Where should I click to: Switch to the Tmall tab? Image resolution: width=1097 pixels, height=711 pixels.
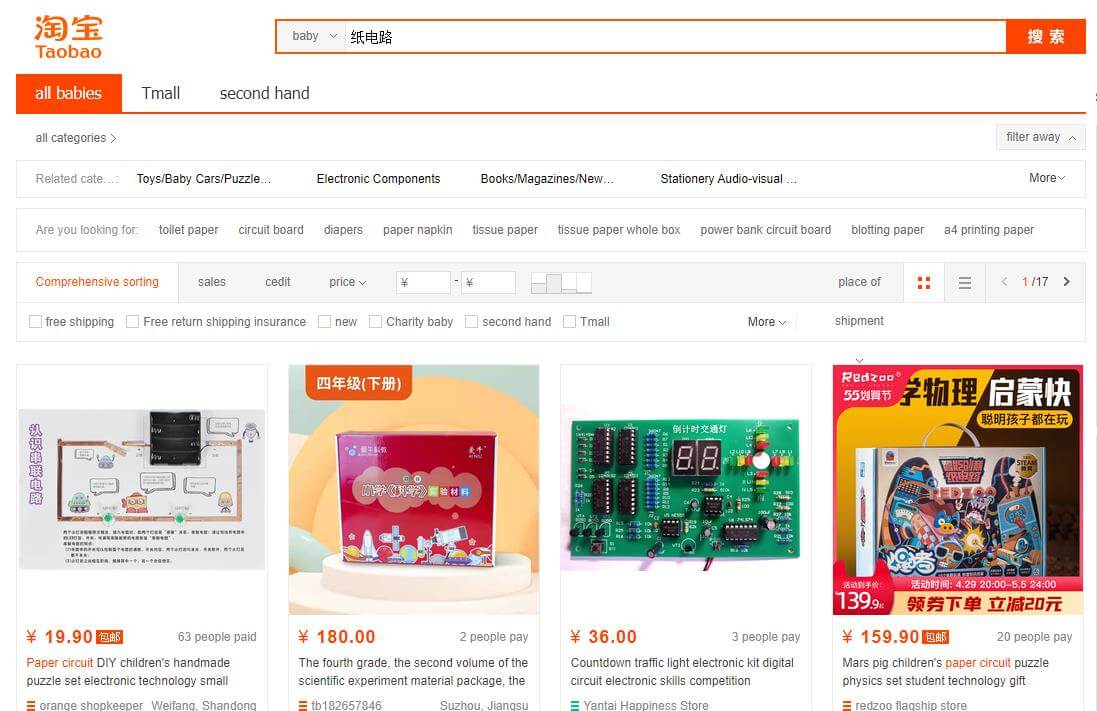160,93
